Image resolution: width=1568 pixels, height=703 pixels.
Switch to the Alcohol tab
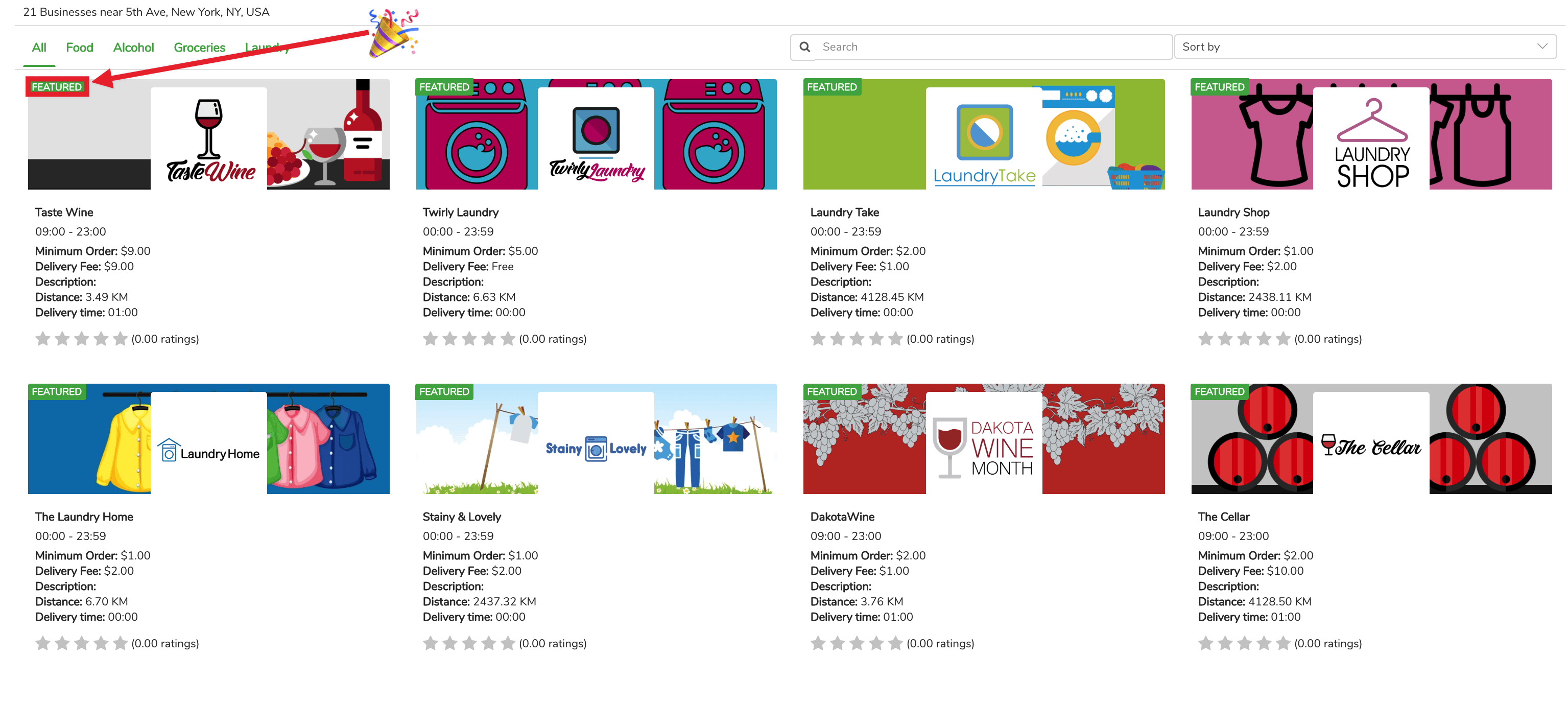(x=133, y=48)
